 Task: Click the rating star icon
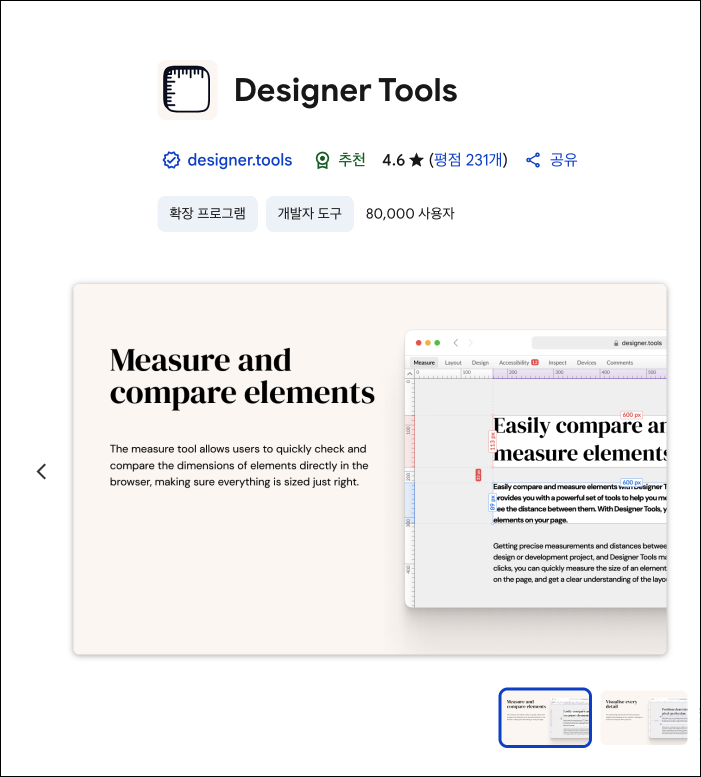[416, 160]
